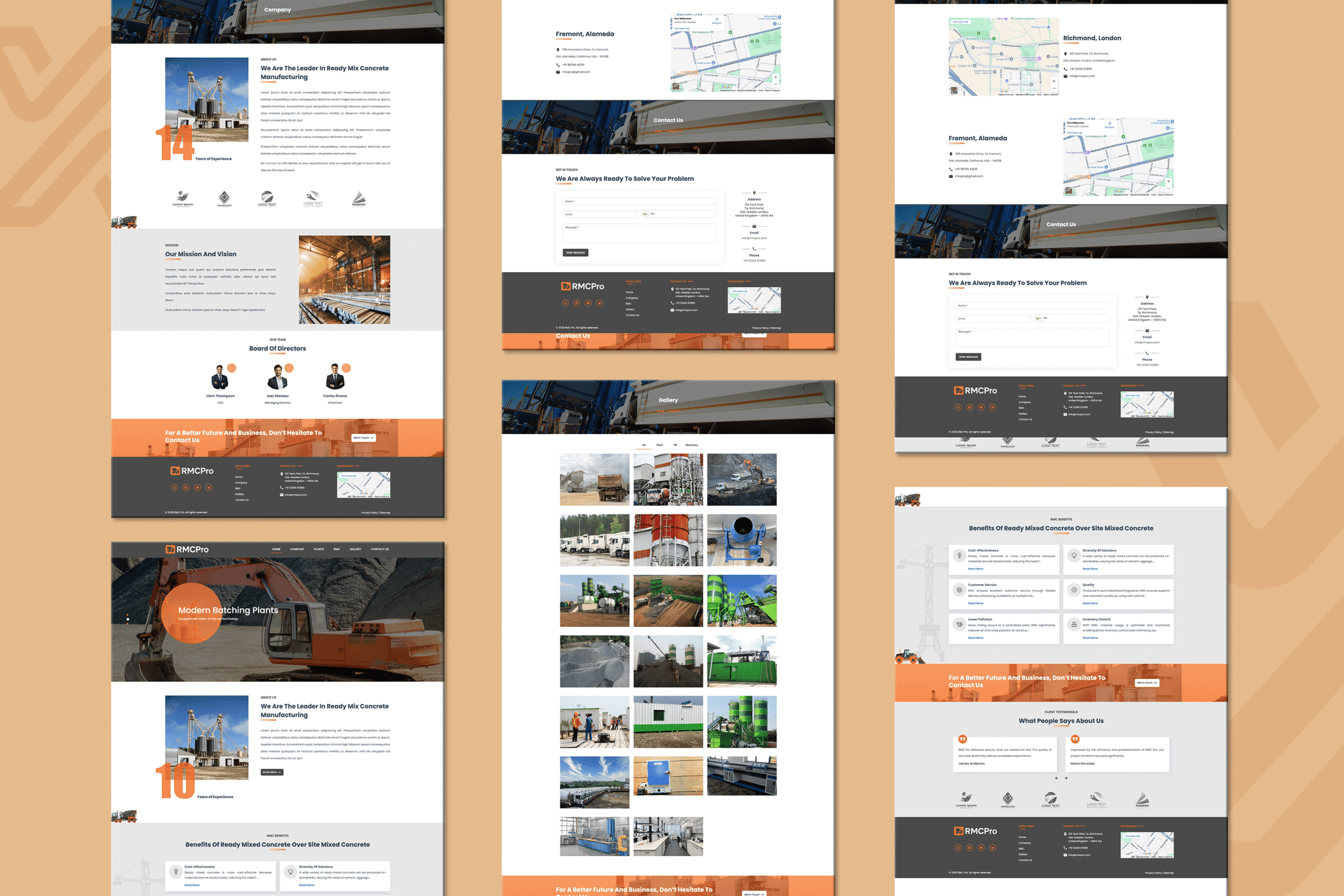Click the Know More button
This screenshot has height=896, width=1344.
[271, 772]
